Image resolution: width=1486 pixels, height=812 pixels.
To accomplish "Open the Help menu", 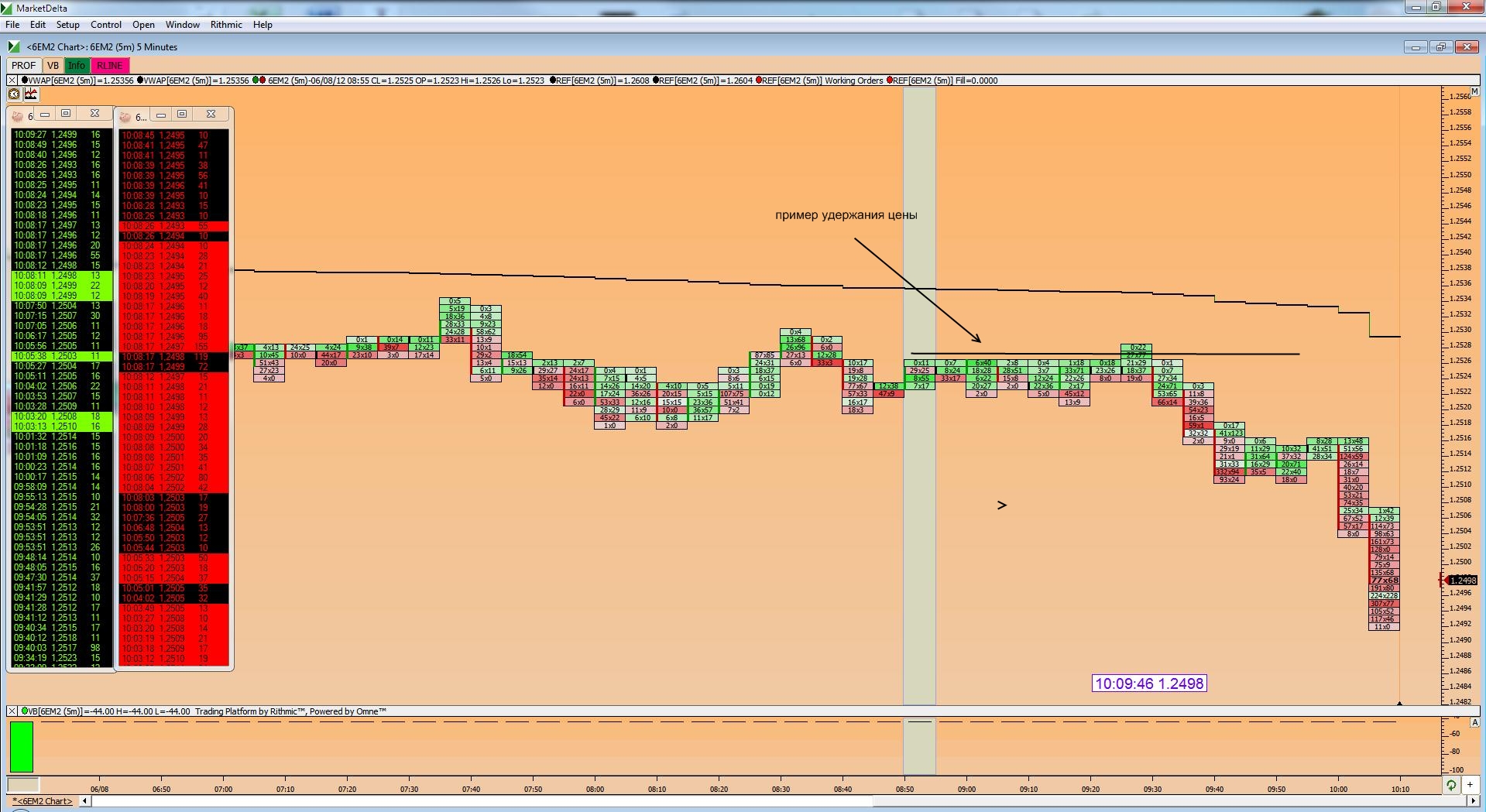I will [263, 25].
